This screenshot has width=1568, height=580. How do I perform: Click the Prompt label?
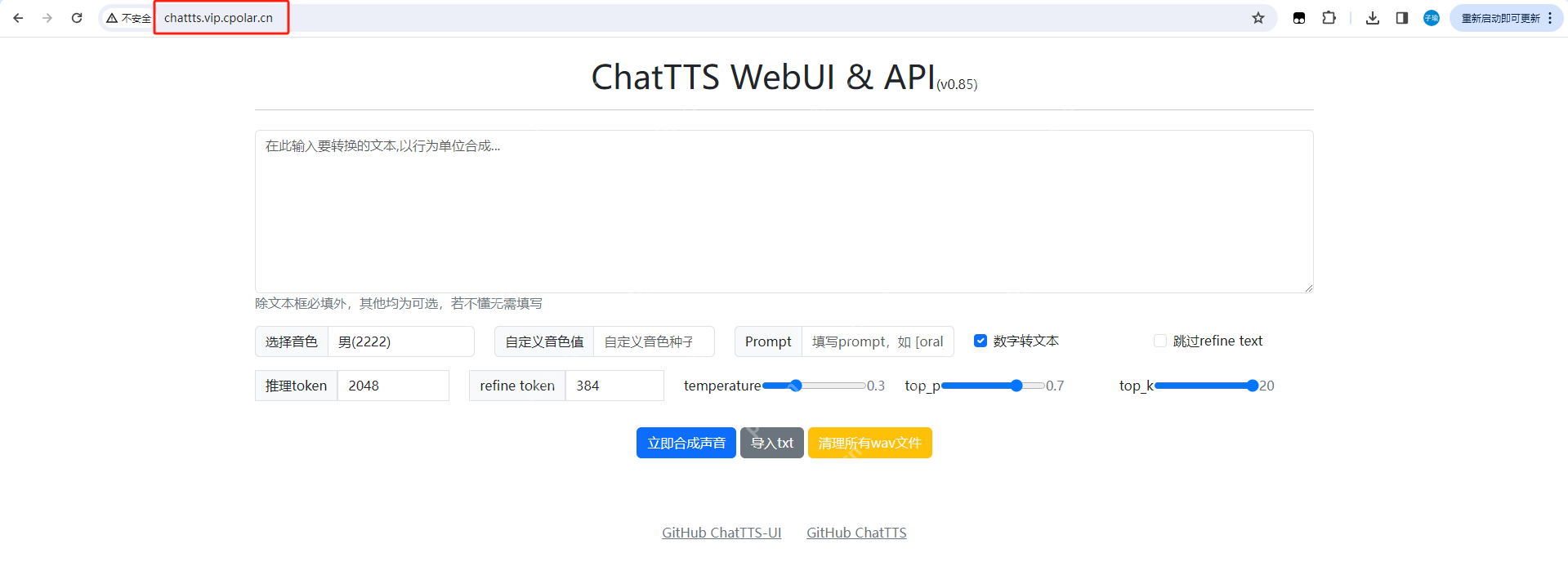coord(768,341)
